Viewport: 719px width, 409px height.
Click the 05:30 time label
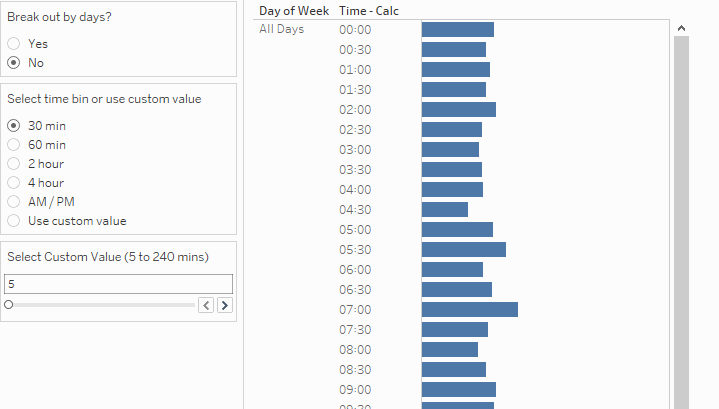pyautogui.click(x=355, y=250)
